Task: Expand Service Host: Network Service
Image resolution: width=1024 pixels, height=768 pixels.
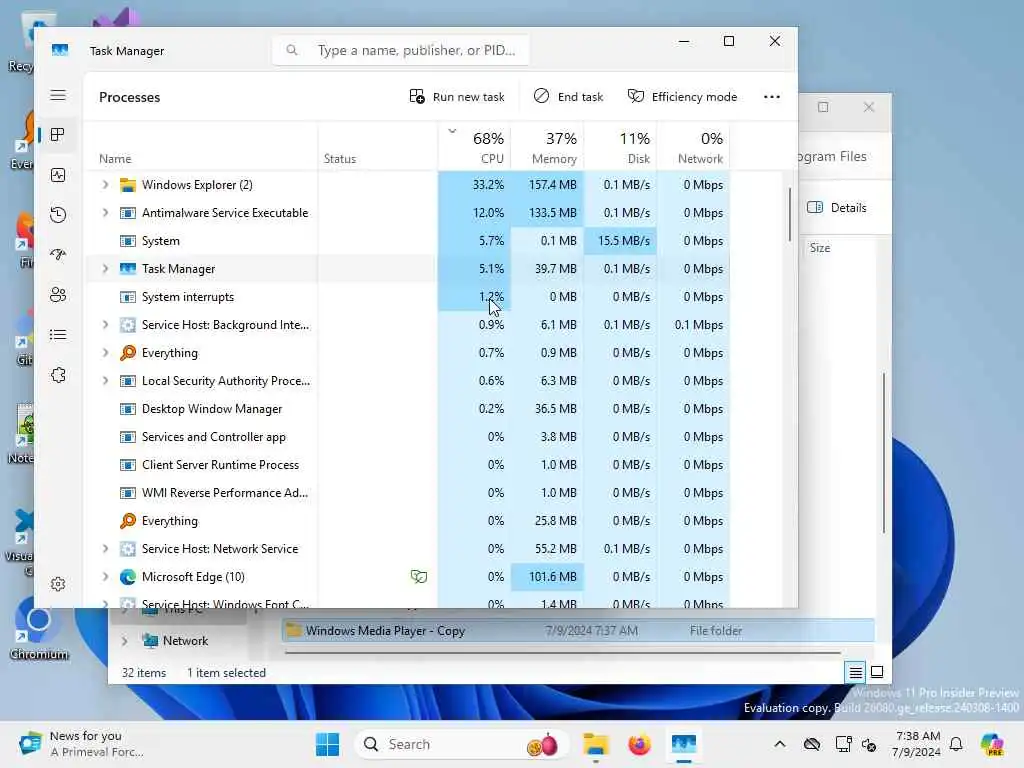Action: tap(105, 549)
